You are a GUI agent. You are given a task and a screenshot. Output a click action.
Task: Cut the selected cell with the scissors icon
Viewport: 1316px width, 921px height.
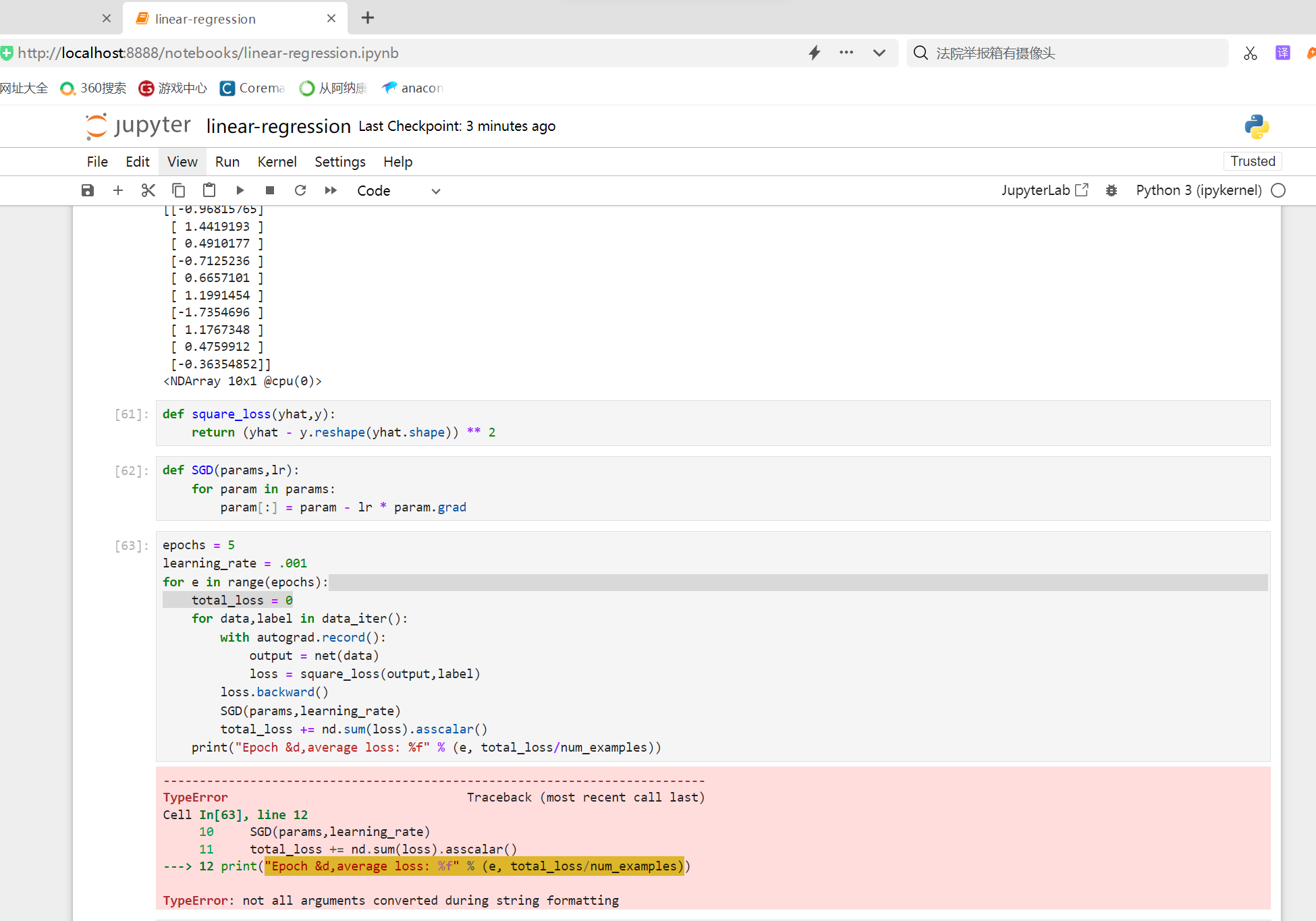click(148, 190)
